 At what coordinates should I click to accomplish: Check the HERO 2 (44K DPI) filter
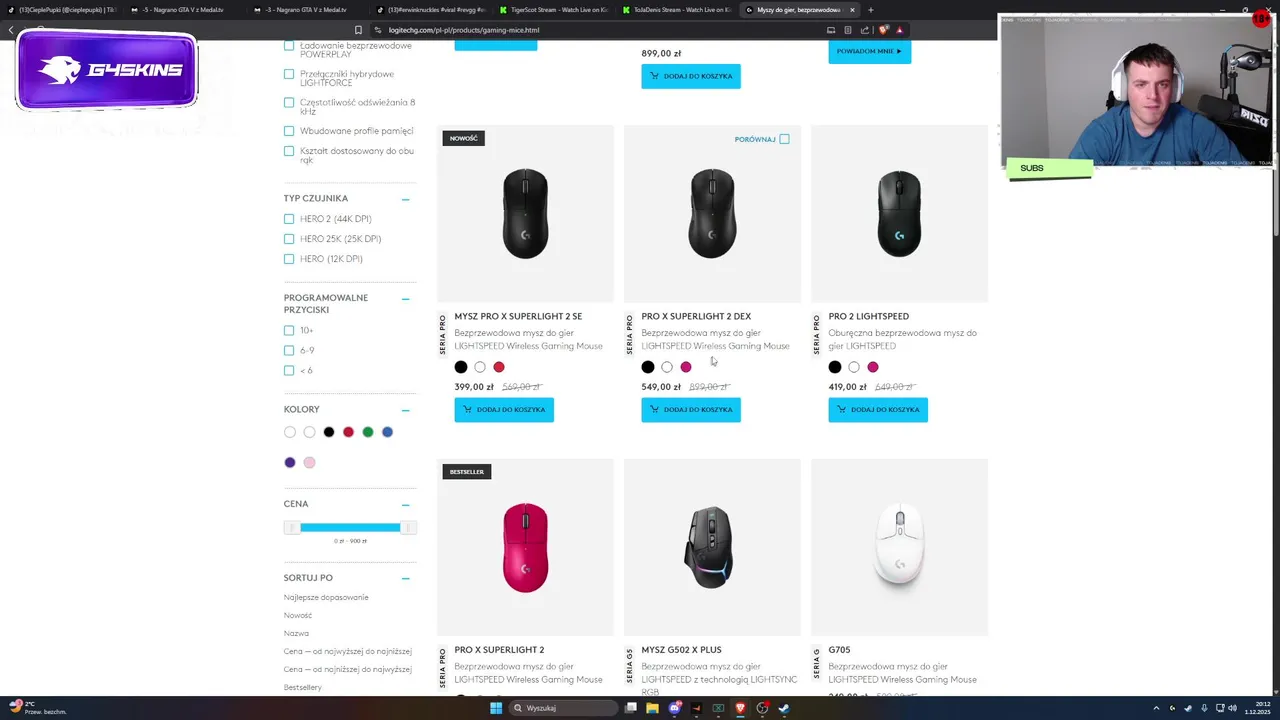pos(289,219)
